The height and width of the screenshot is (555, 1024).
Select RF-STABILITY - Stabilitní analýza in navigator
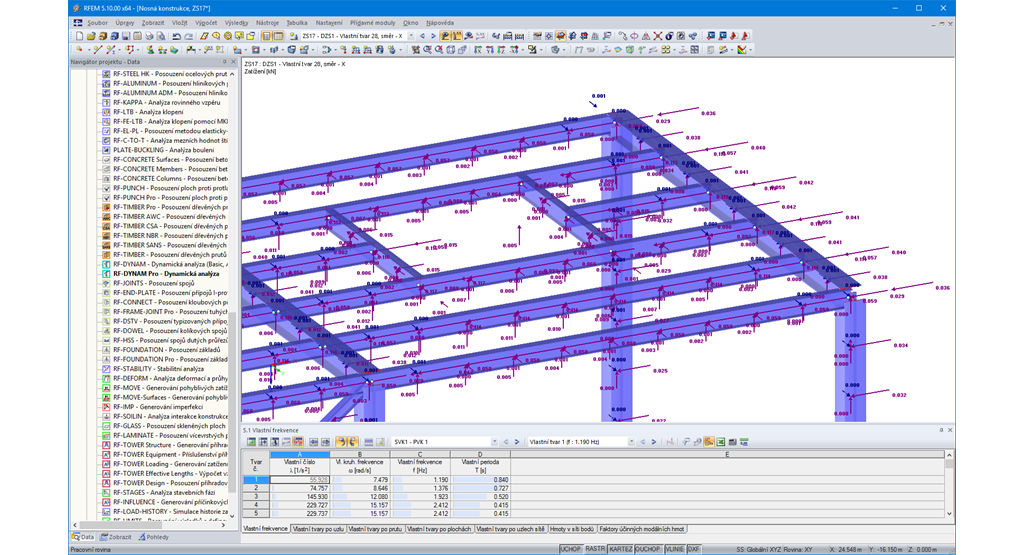158,369
